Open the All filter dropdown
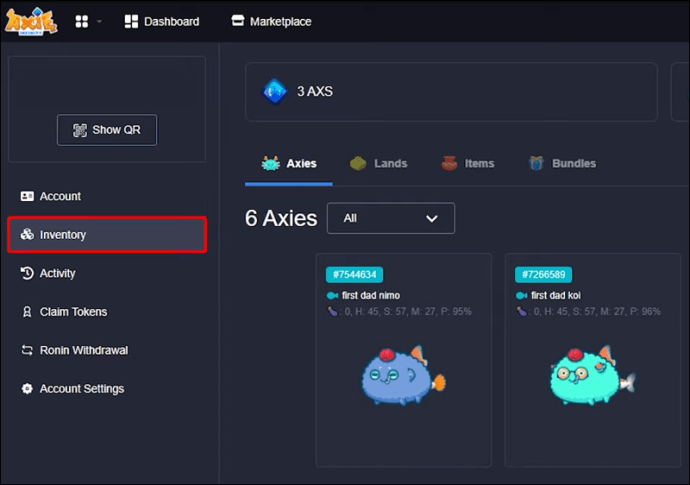Viewport: 690px width, 485px height. (391, 218)
